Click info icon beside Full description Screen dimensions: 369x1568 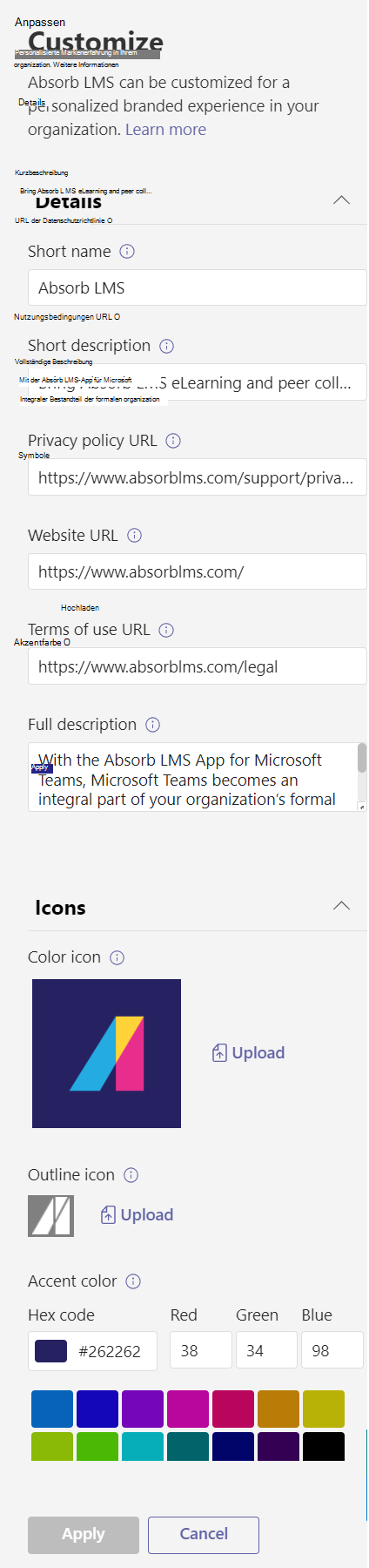pyautogui.click(x=153, y=725)
